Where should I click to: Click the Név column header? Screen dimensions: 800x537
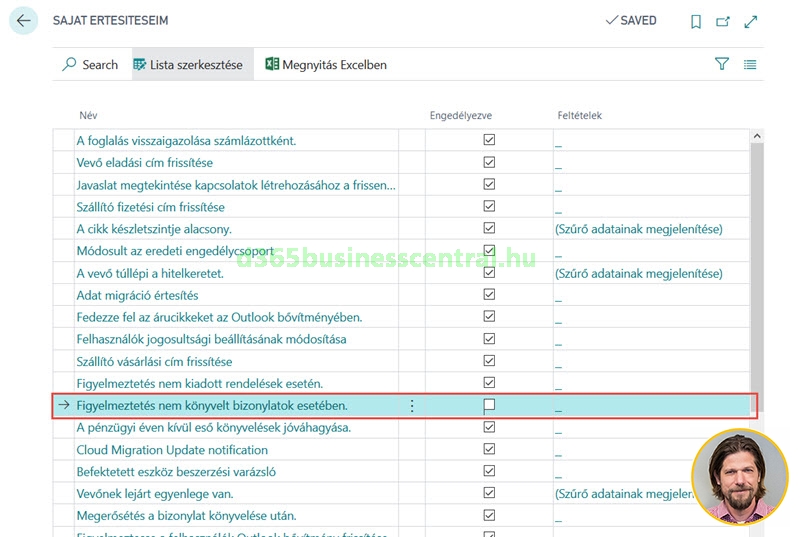(87, 116)
